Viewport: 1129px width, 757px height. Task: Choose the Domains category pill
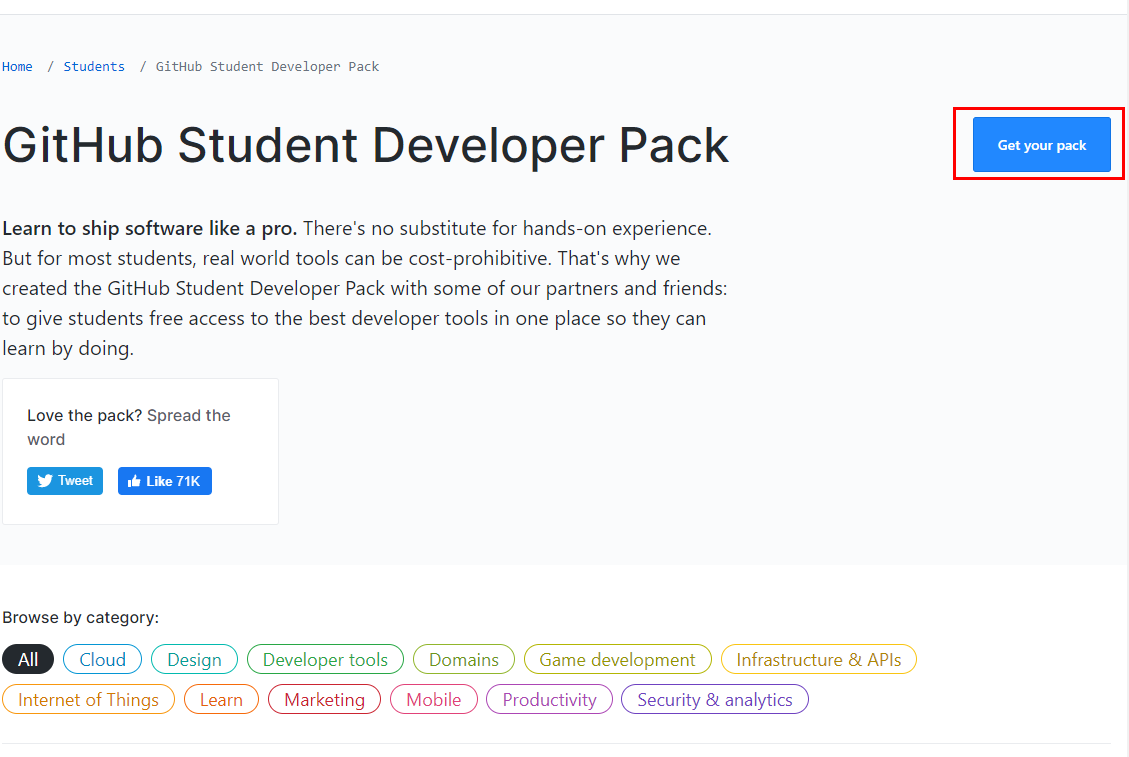pos(464,659)
